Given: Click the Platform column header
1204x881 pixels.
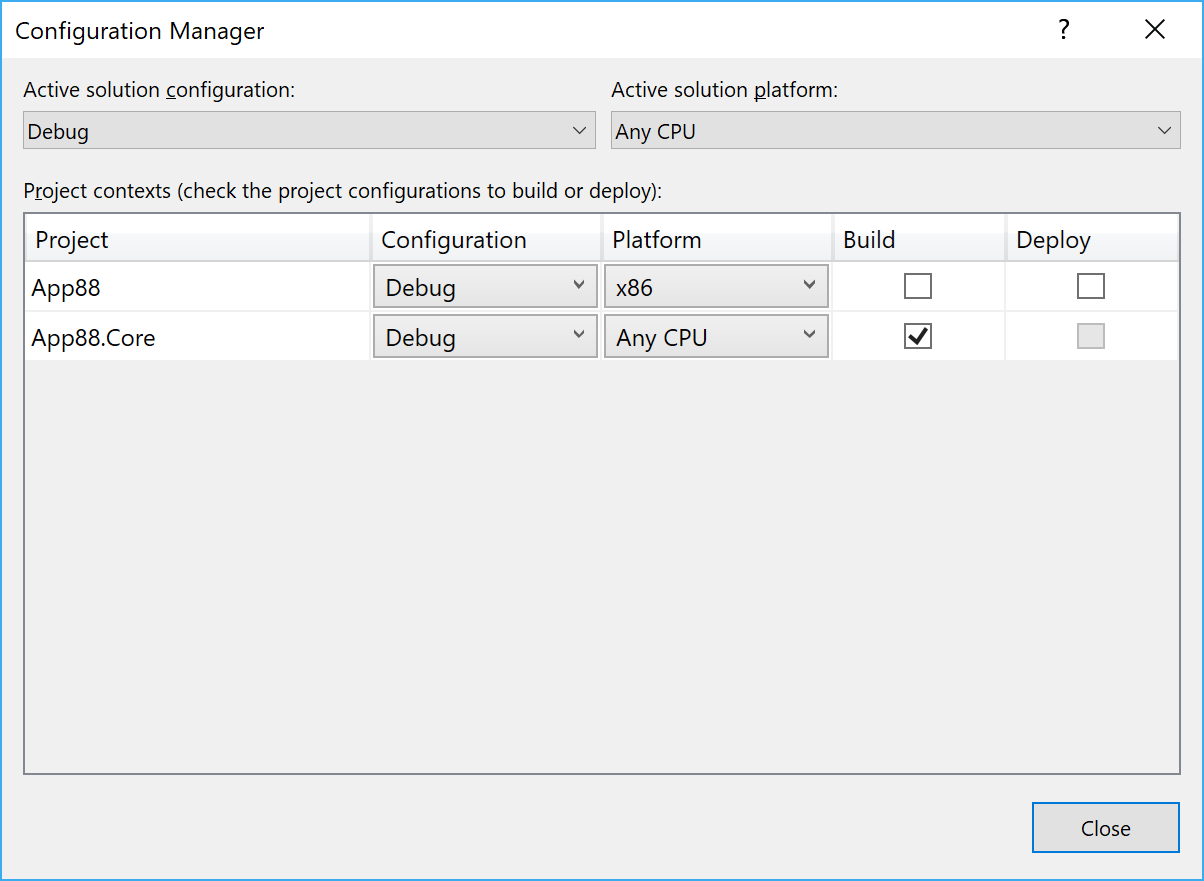Looking at the screenshot, I should pyautogui.click(x=657, y=240).
